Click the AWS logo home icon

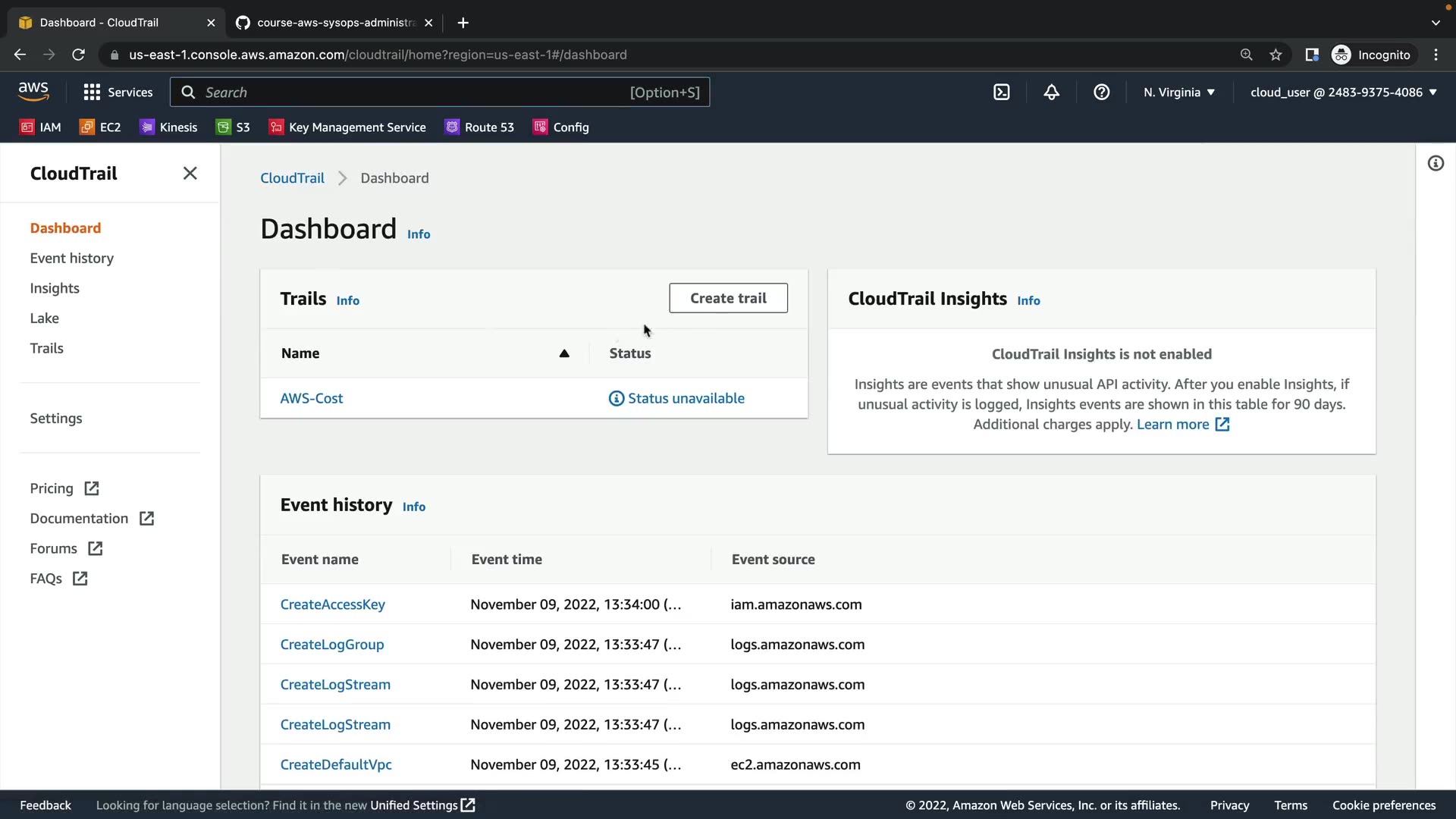(33, 92)
